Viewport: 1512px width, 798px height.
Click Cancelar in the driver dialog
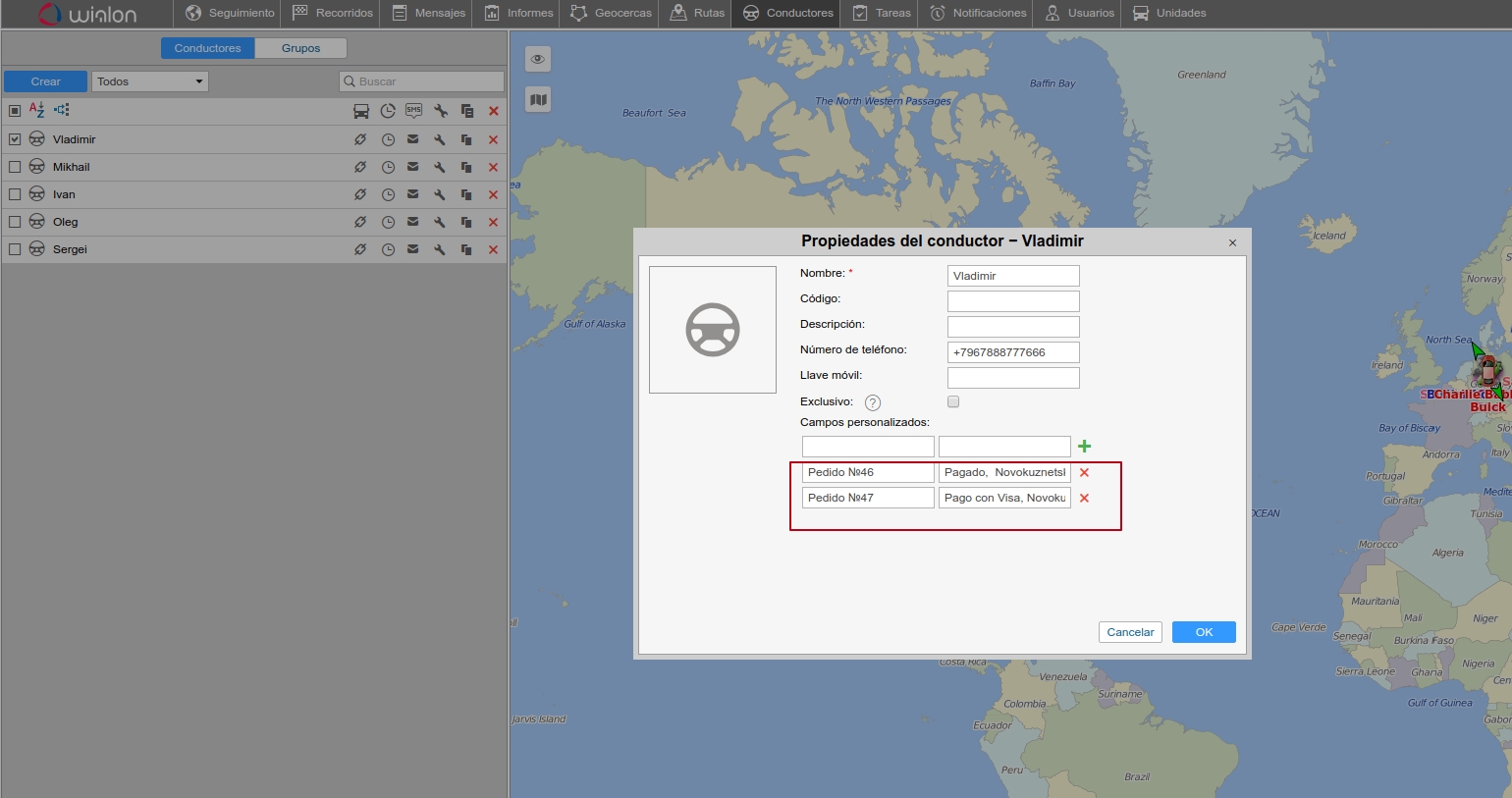(x=1130, y=632)
